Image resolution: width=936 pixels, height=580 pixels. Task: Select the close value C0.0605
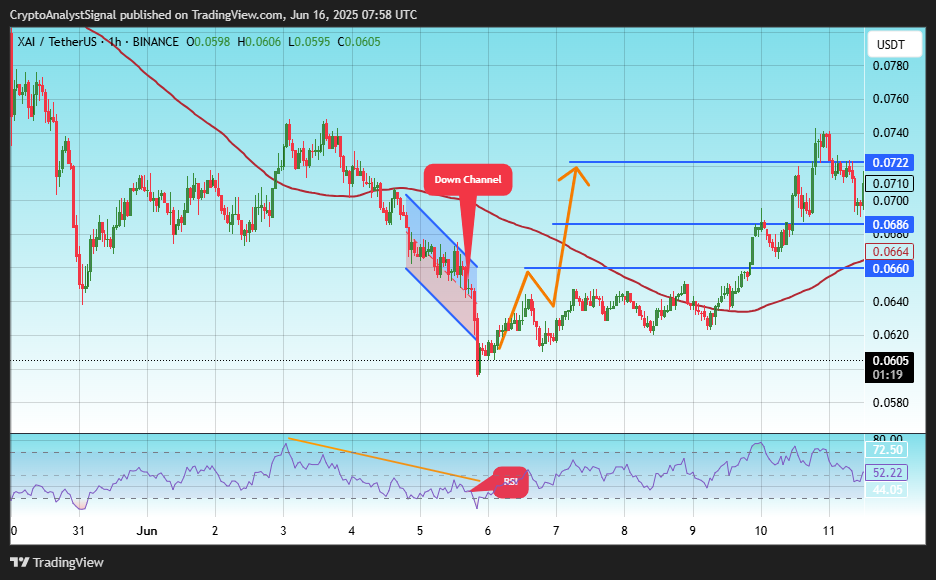(359, 42)
